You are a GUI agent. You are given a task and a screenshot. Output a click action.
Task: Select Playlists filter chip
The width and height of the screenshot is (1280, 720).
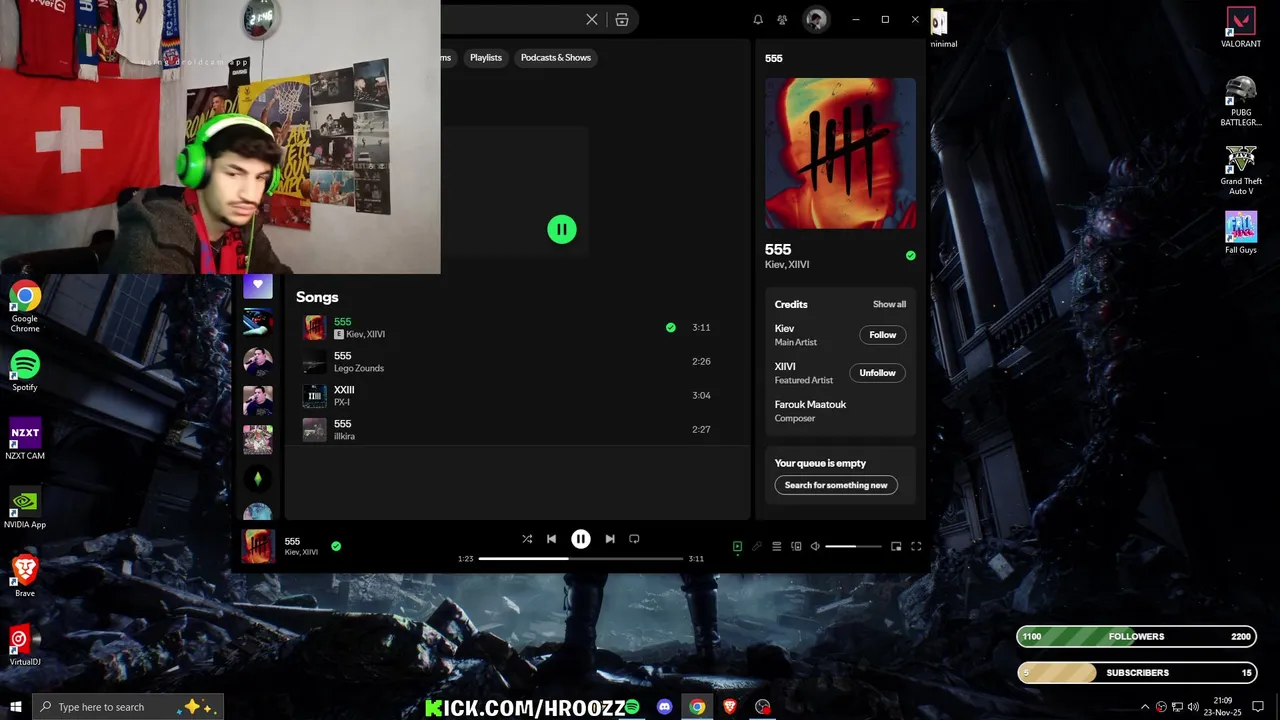[x=486, y=57]
